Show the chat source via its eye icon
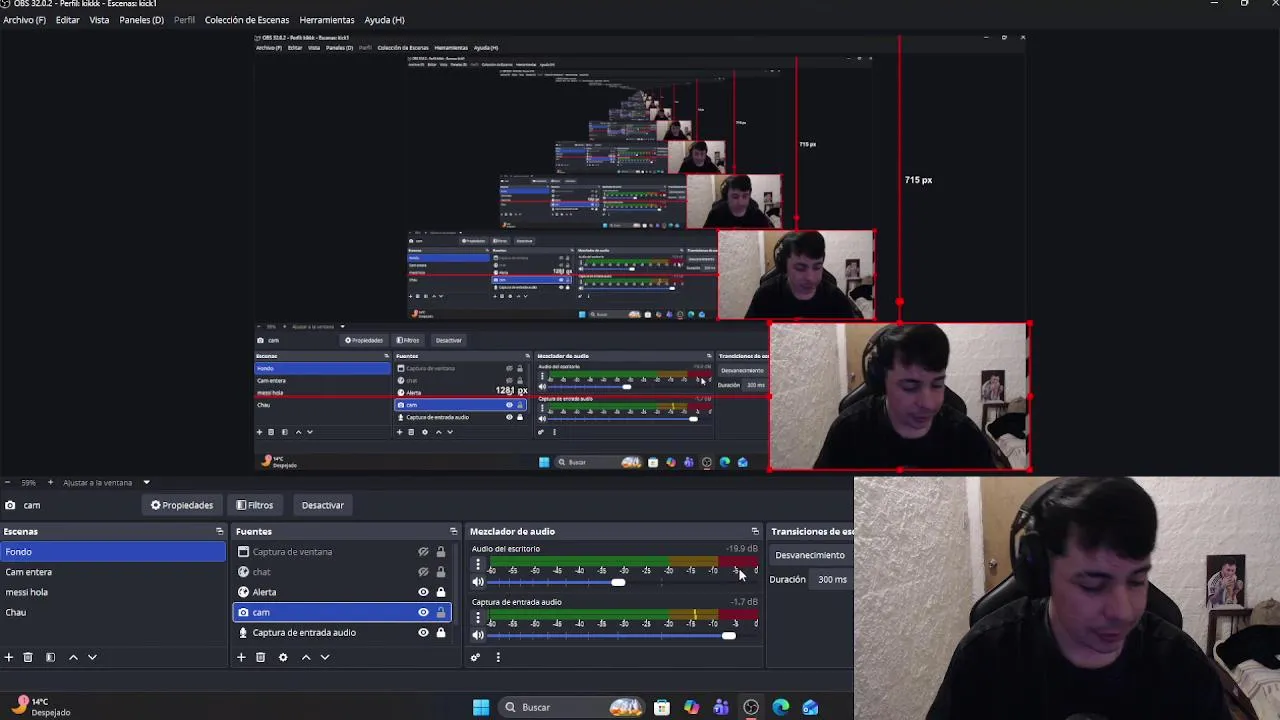 point(423,572)
